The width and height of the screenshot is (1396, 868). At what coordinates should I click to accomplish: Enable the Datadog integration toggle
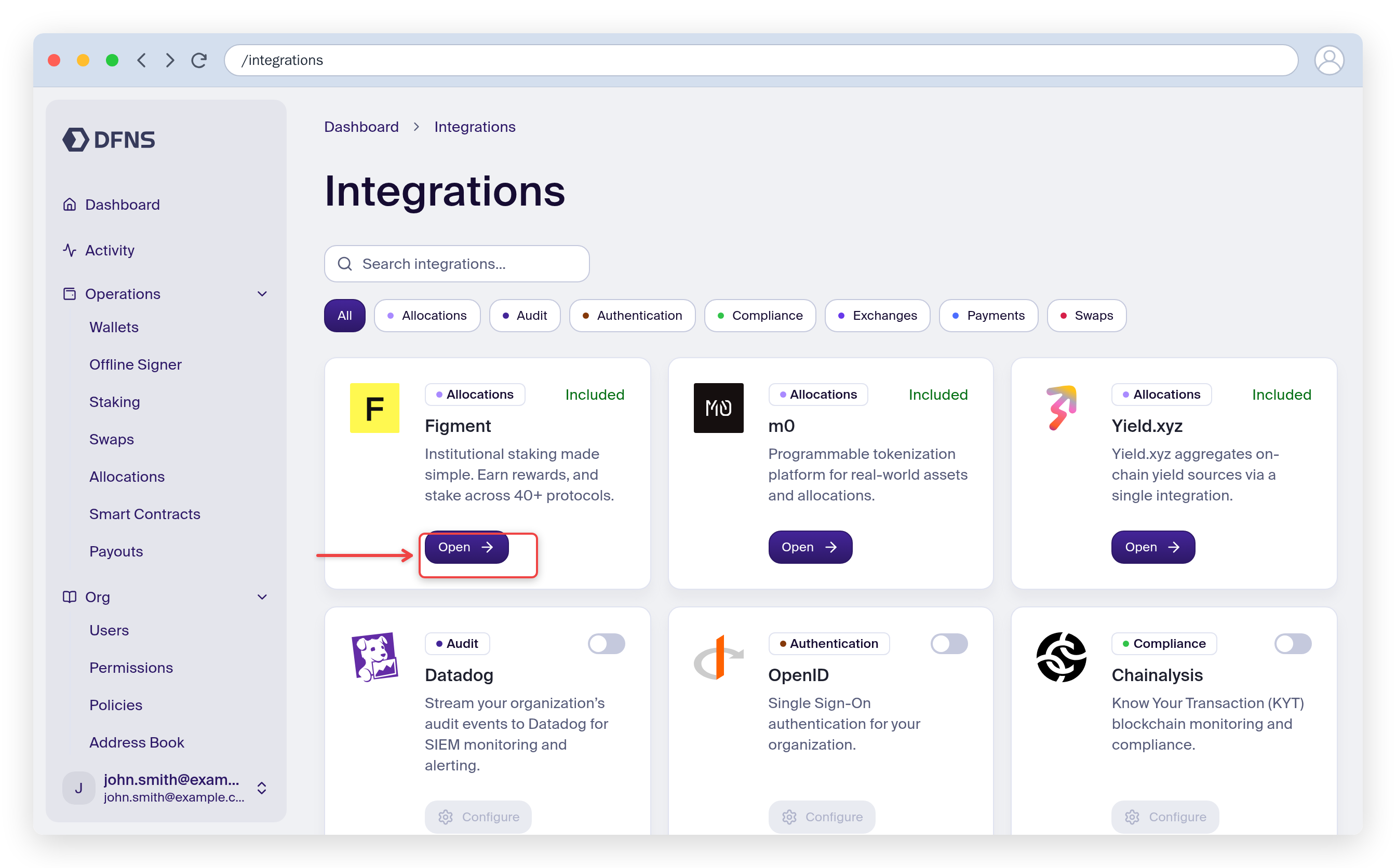(x=606, y=644)
